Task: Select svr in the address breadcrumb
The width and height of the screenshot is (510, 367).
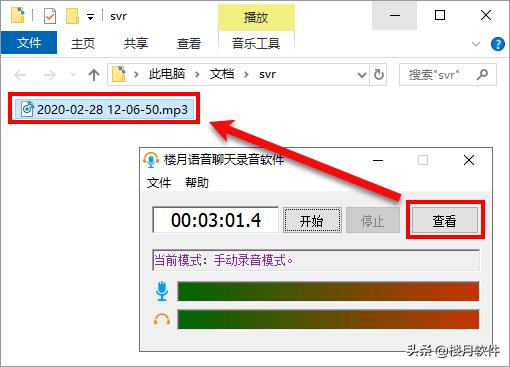Action: [267, 74]
